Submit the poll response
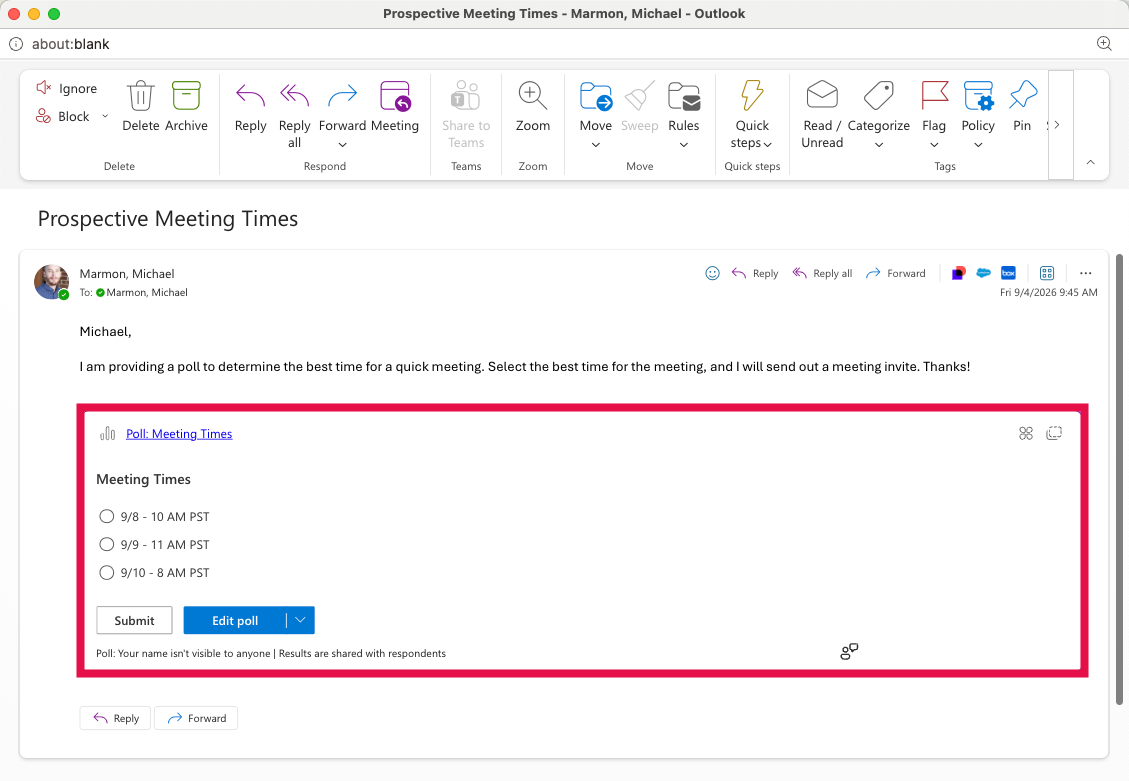Image resolution: width=1129 pixels, height=781 pixels. 134,620
